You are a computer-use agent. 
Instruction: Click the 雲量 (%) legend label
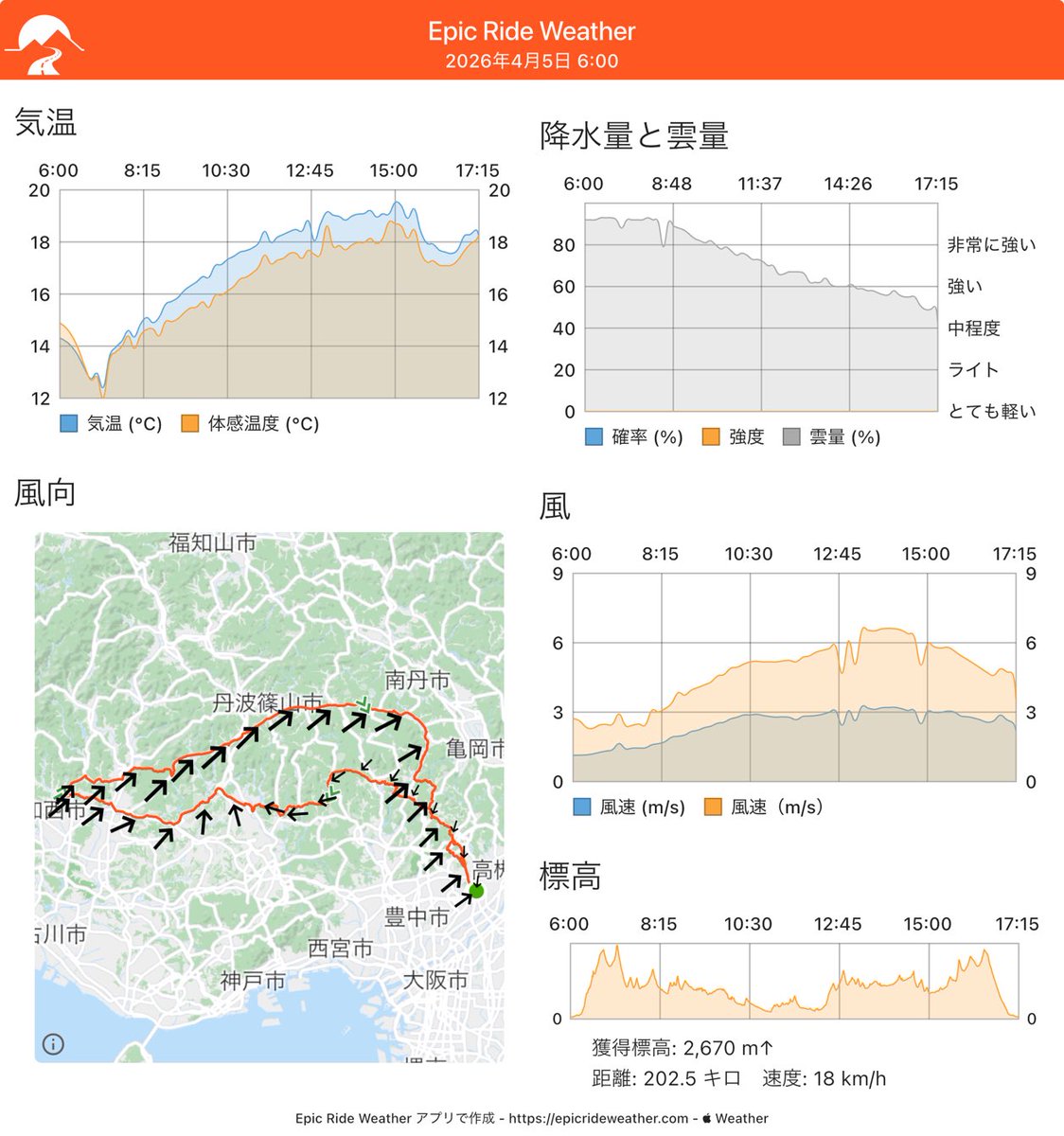click(845, 437)
